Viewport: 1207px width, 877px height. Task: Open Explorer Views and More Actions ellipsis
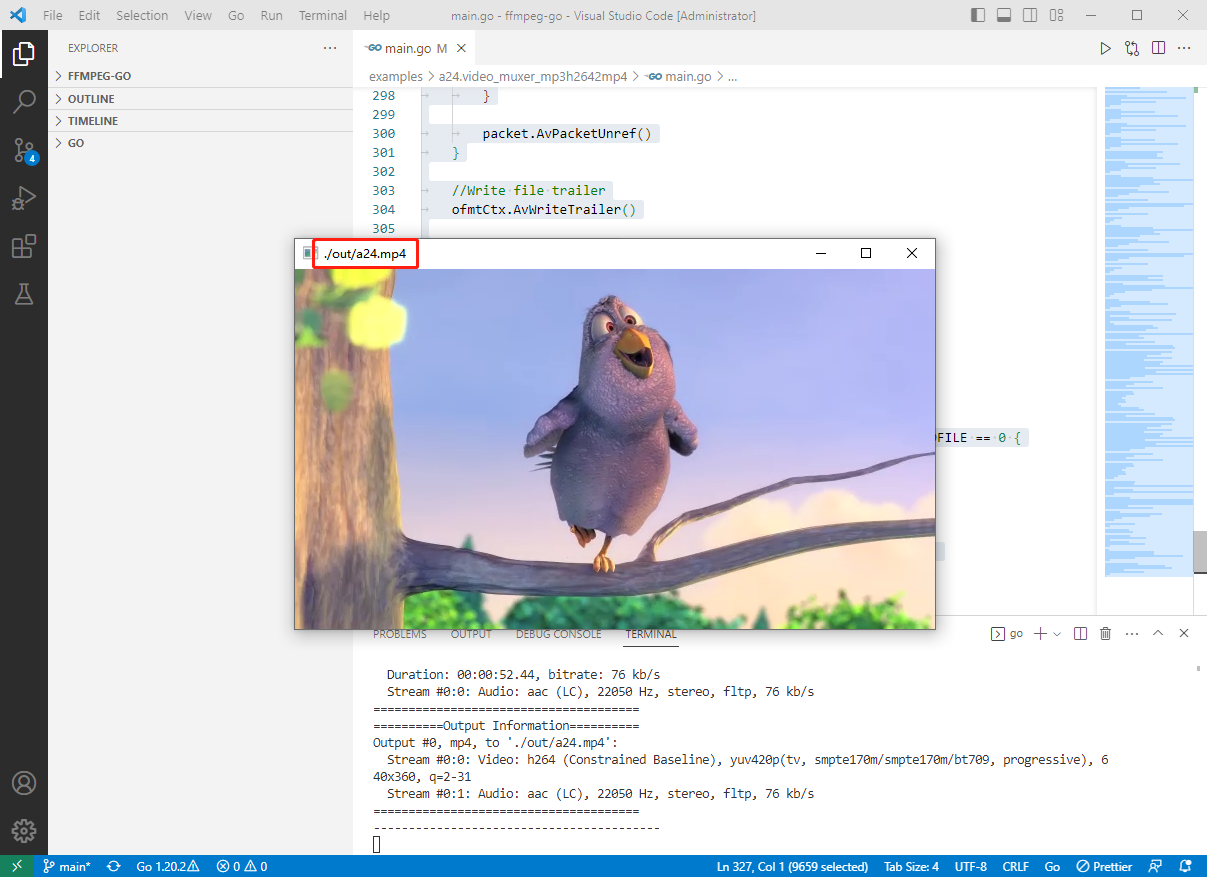pyautogui.click(x=330, y=48)
